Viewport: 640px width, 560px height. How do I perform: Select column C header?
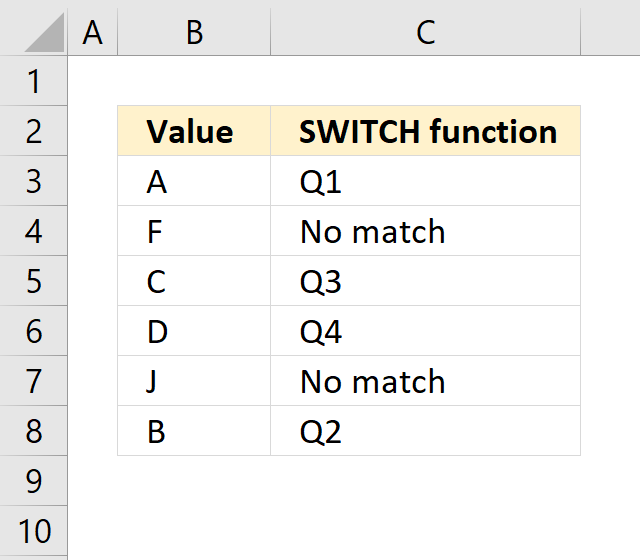(x=425, y=32)
